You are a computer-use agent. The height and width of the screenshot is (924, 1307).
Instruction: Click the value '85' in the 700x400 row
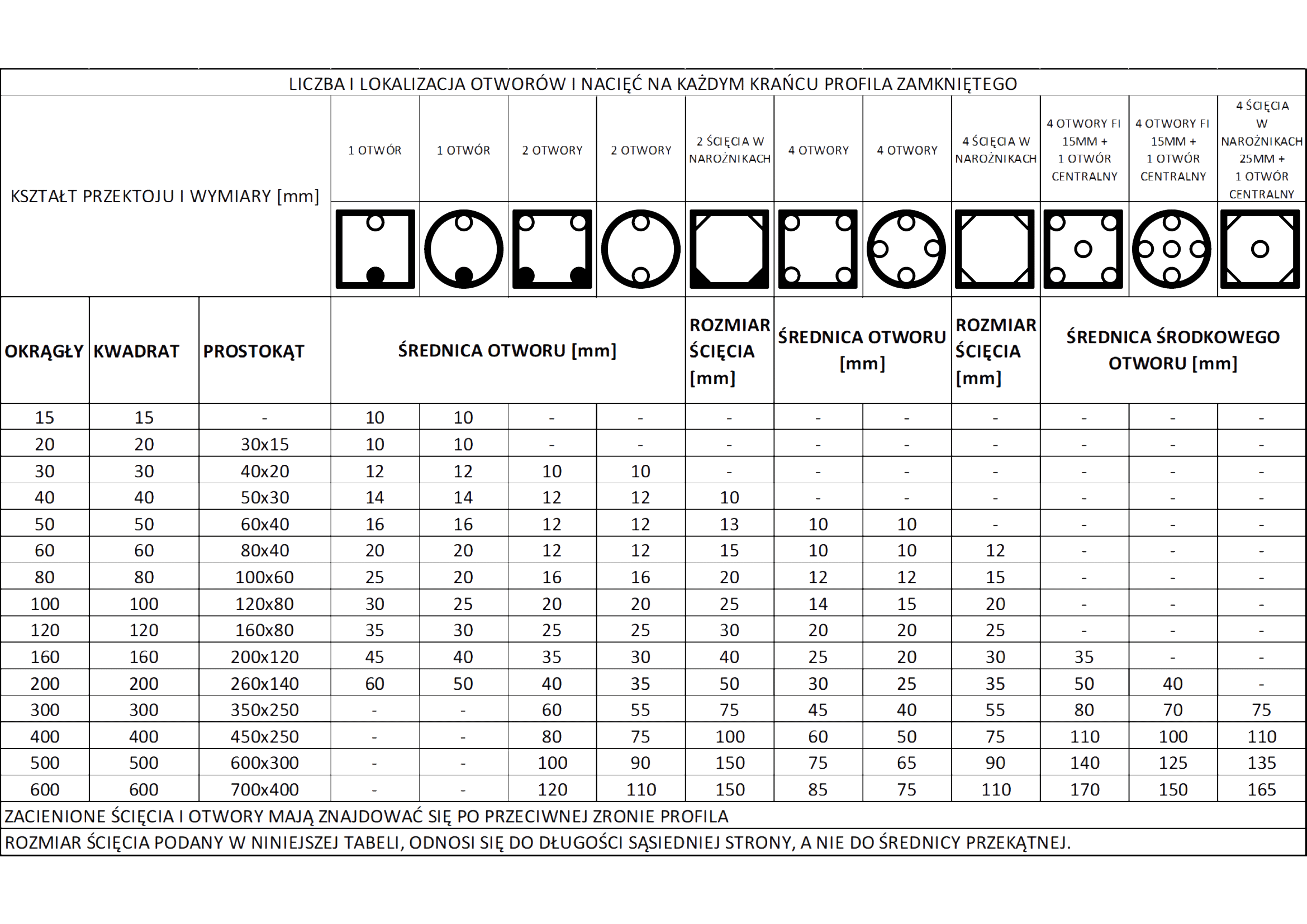(818, 789)
